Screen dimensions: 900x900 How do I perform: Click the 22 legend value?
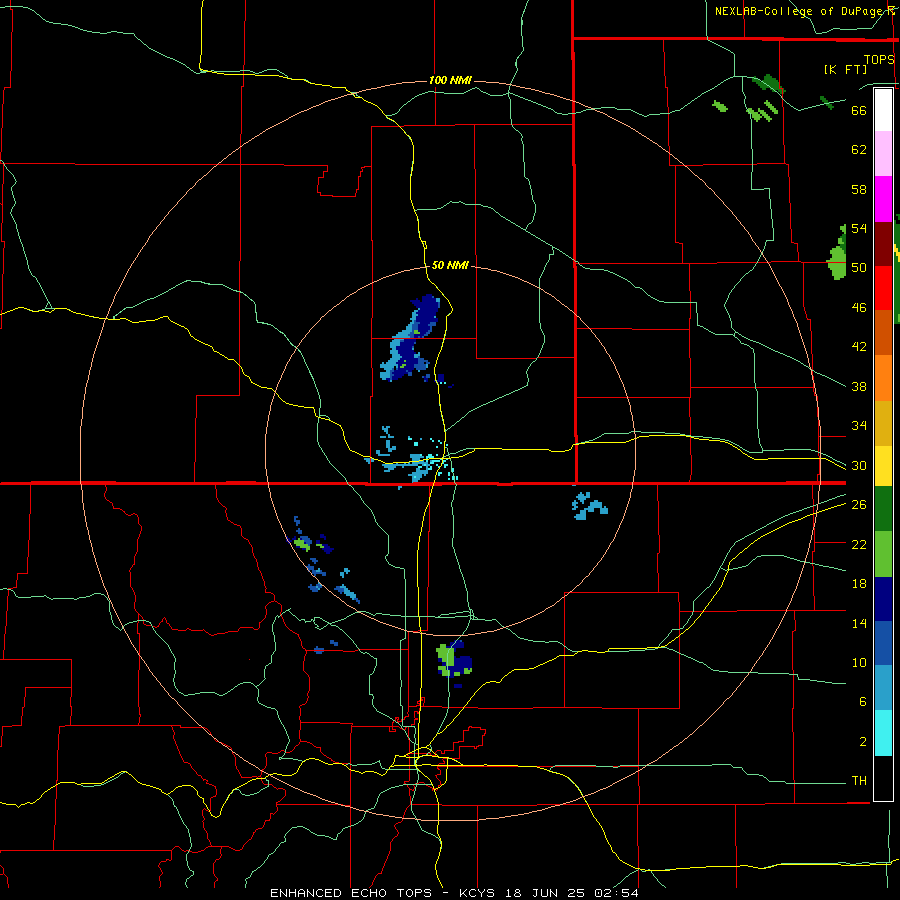[859, 544]
